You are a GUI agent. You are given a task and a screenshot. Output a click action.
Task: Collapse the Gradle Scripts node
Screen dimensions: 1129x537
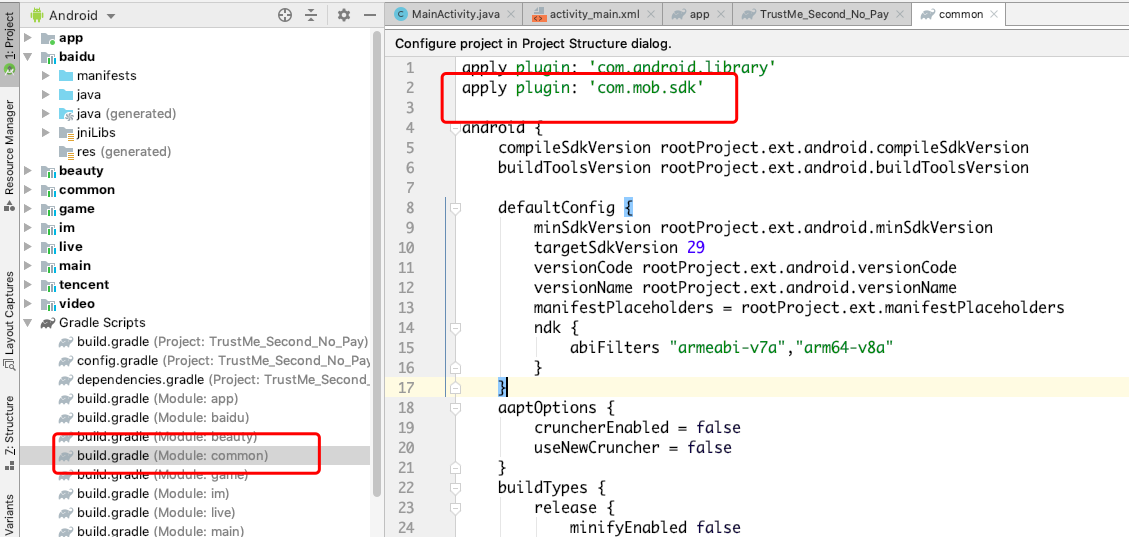coord(28,322)
